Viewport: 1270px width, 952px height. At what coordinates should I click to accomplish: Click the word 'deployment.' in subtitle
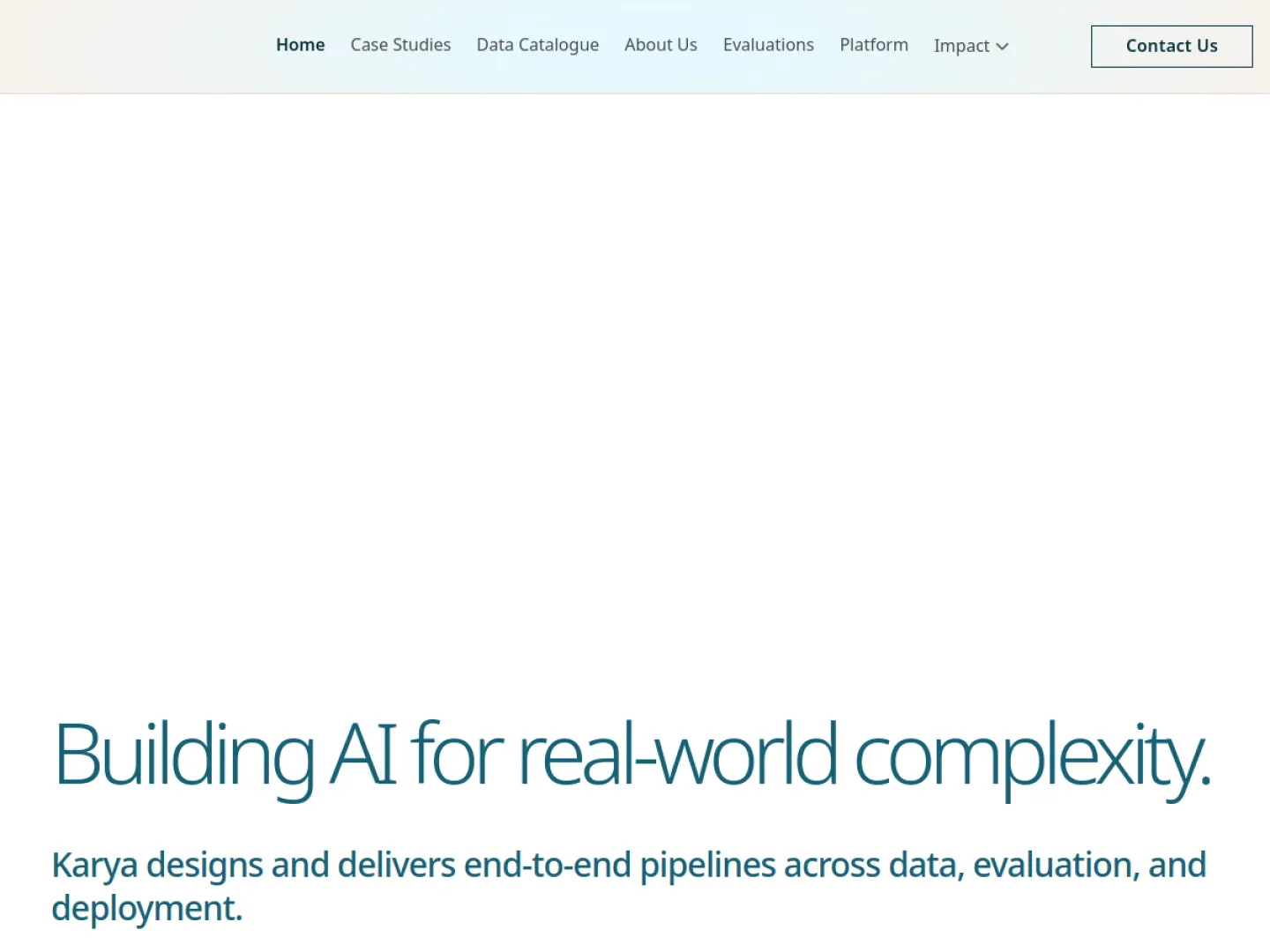pyautogui.click(x=147, y=909)
